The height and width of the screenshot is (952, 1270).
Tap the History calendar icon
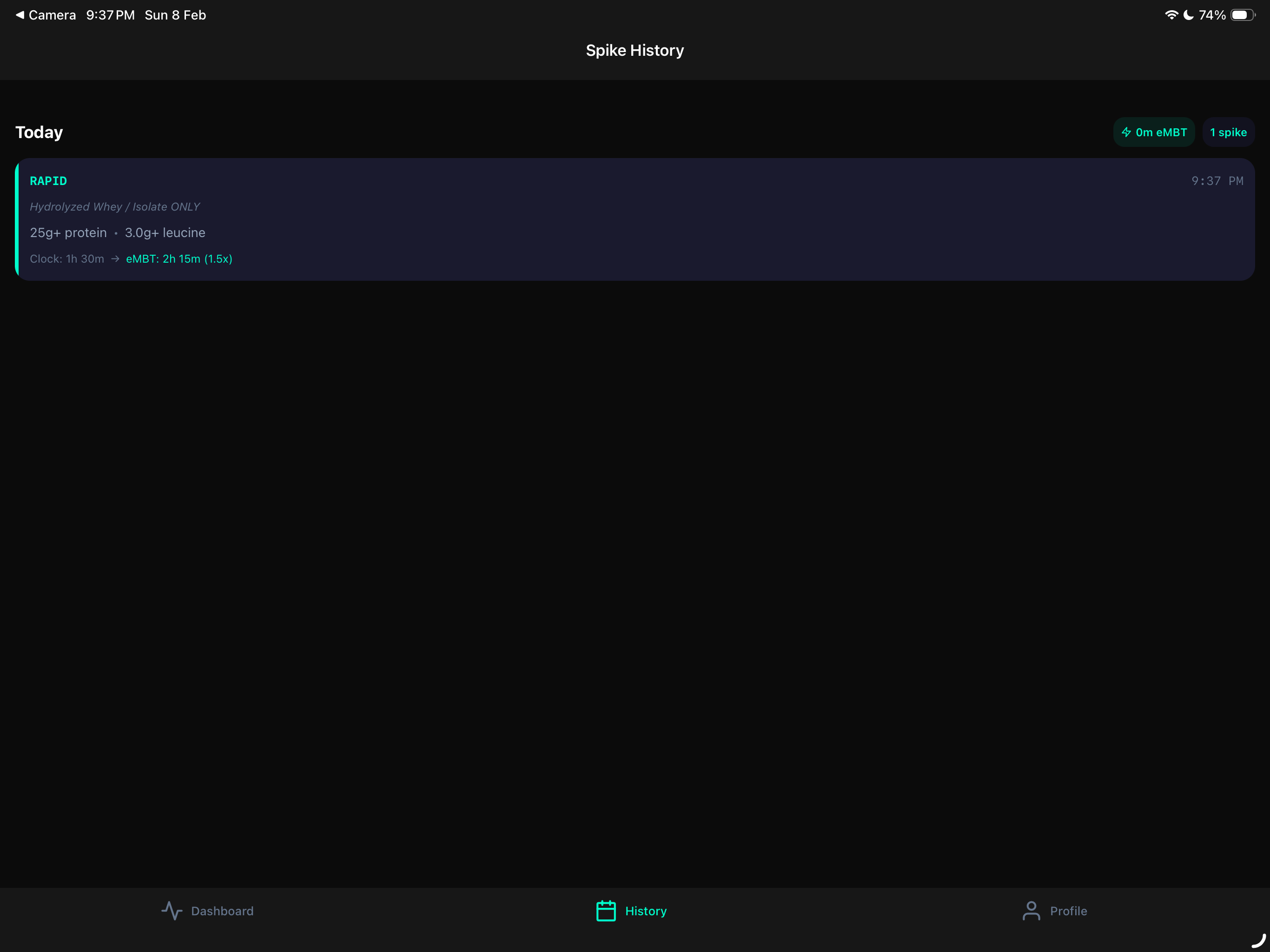tap(606, 911)
